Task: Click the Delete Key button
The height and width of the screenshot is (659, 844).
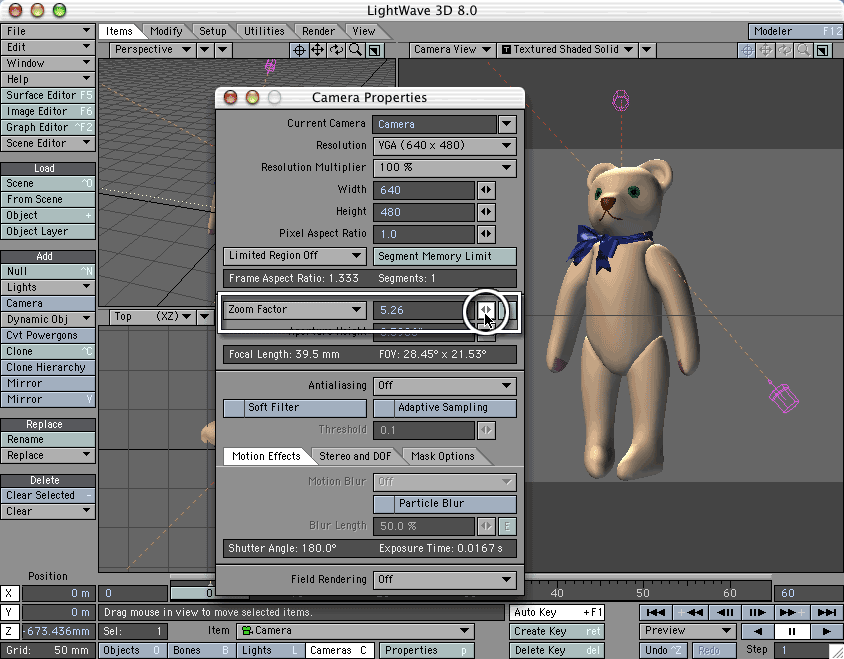Action: click(x=557, y=650)
